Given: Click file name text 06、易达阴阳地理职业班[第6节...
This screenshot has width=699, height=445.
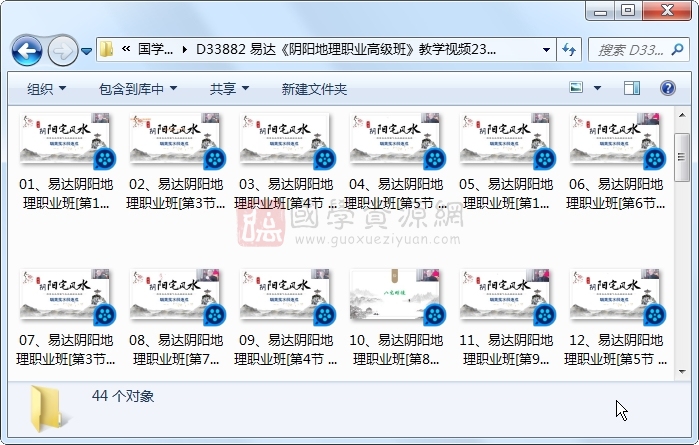Looking at the screenshot, I should point(616,194).
